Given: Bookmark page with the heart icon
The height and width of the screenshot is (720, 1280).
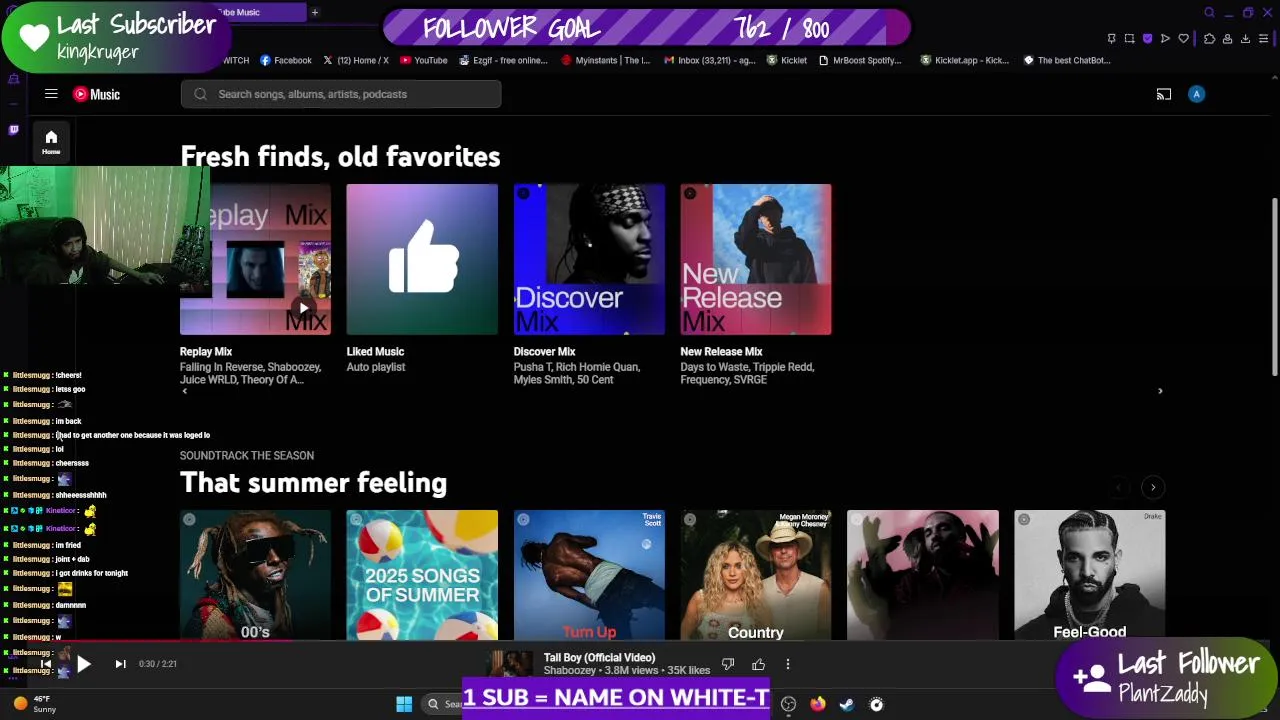Looking at the screenshot, I should pyautogui.click(x=1183, y=39).
